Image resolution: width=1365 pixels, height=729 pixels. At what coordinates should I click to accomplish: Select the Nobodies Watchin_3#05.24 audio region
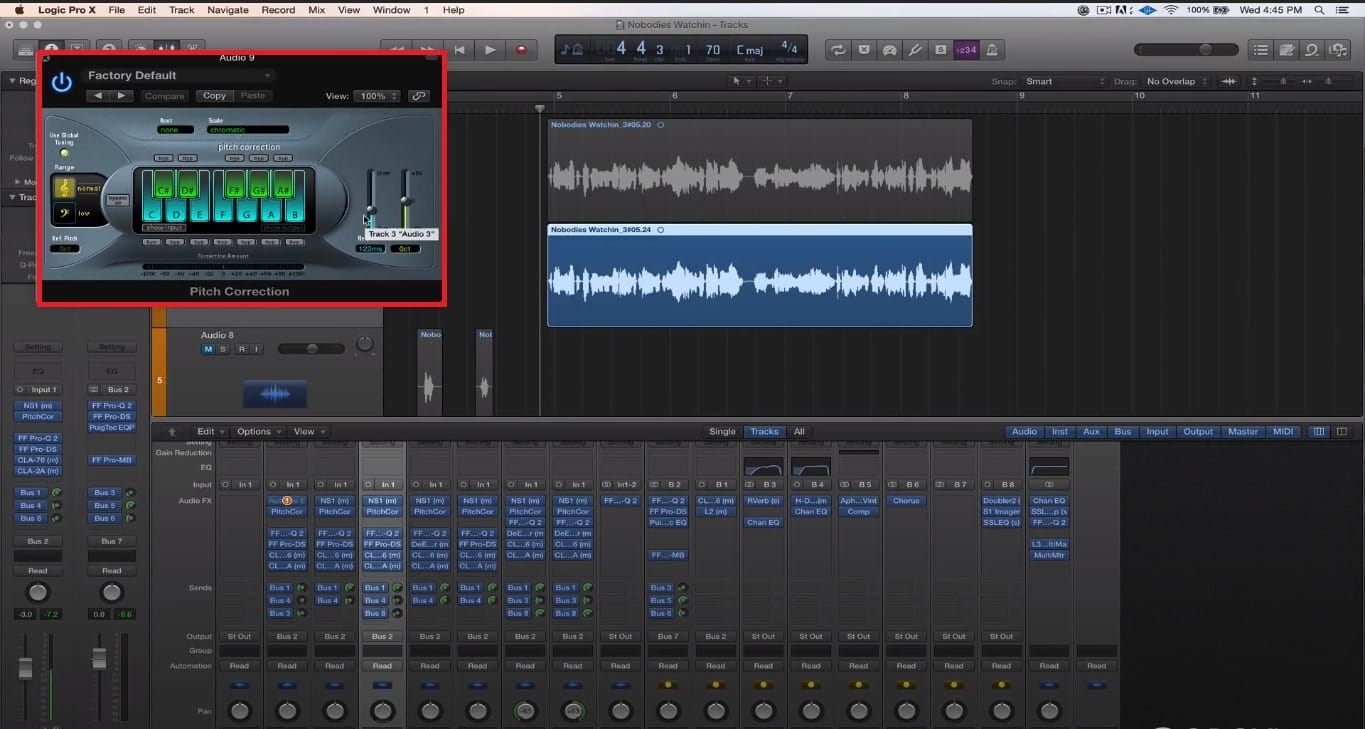point(758,278)
